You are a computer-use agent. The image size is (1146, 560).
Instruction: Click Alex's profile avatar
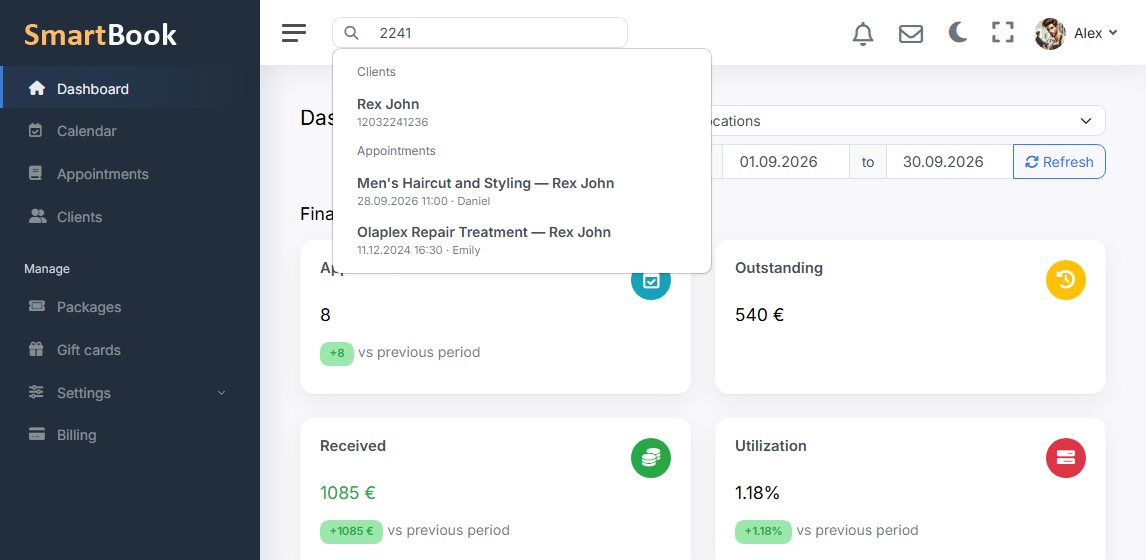(1050, 34)
